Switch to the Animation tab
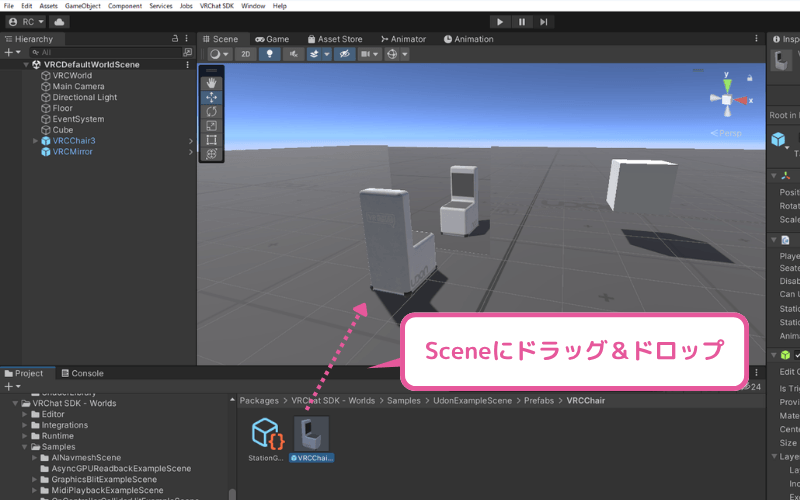 click(x=468, y=39)
